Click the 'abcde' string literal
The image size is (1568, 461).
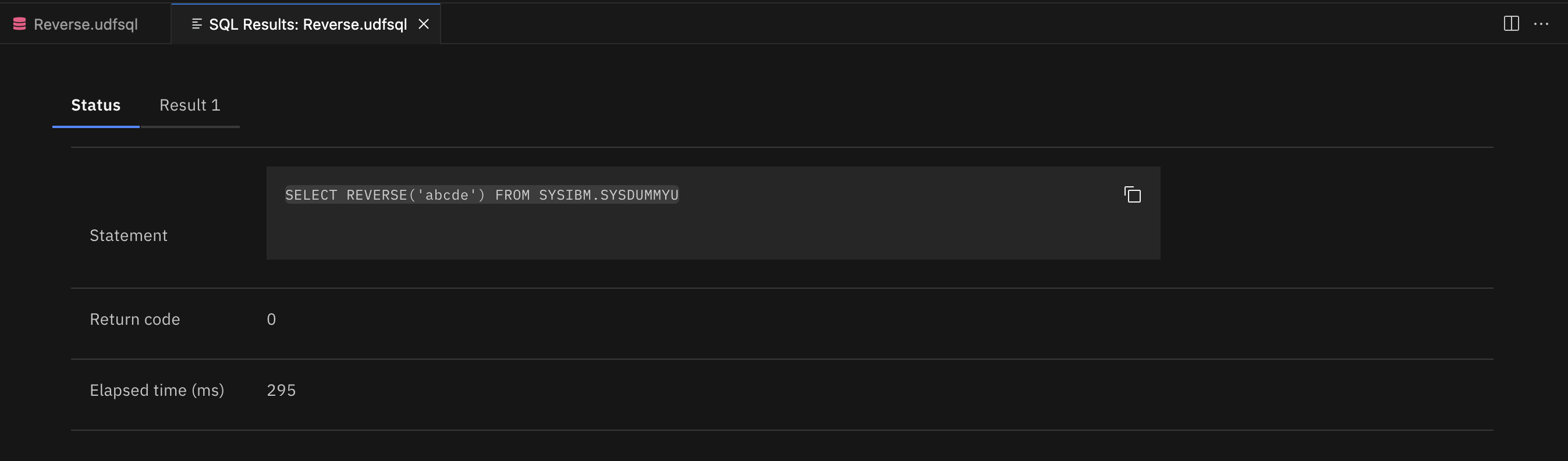(447, 196)
